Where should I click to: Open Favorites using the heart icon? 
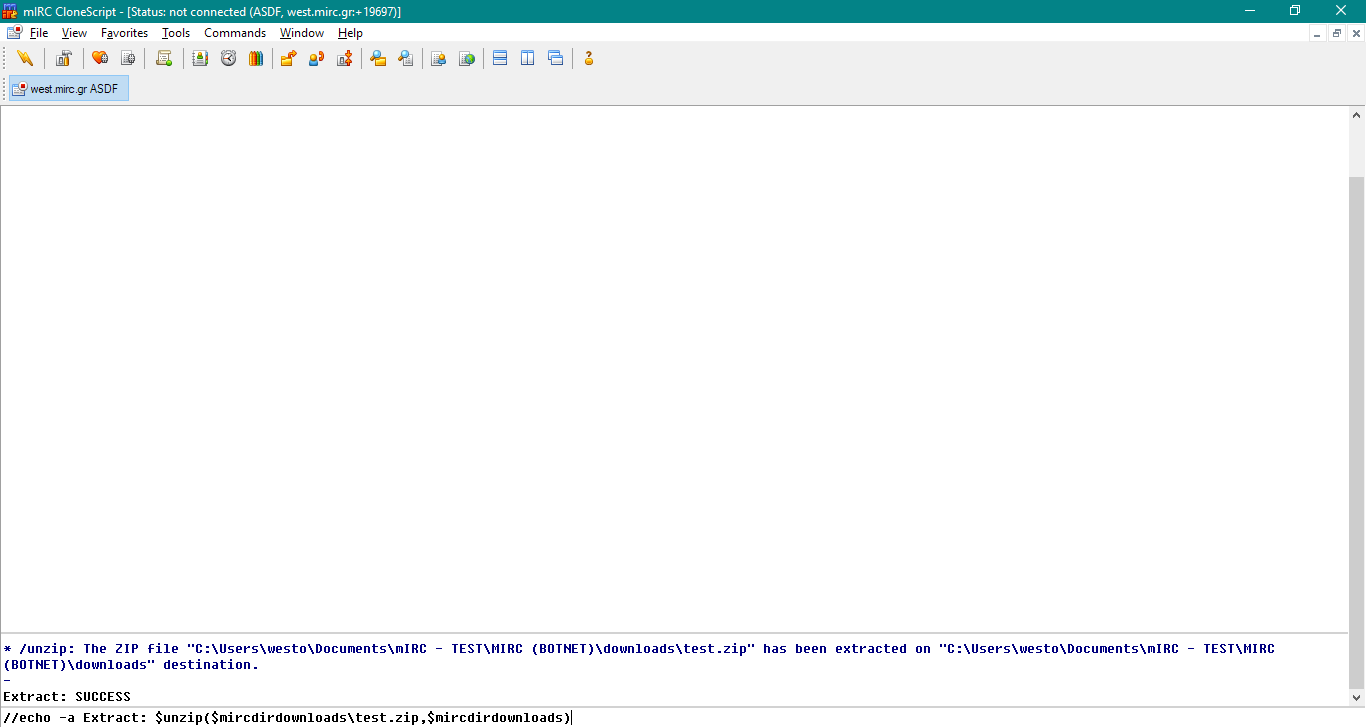point(100,59)
